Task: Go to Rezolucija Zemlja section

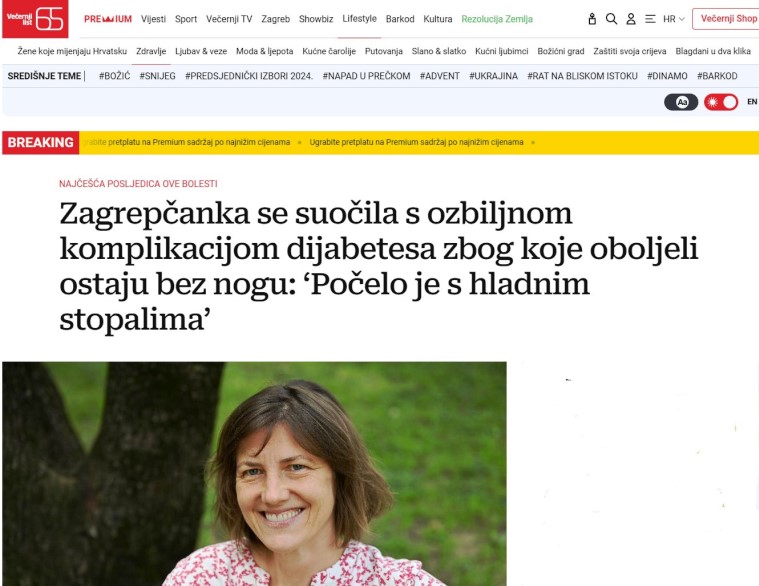Action: click(497, 19)
